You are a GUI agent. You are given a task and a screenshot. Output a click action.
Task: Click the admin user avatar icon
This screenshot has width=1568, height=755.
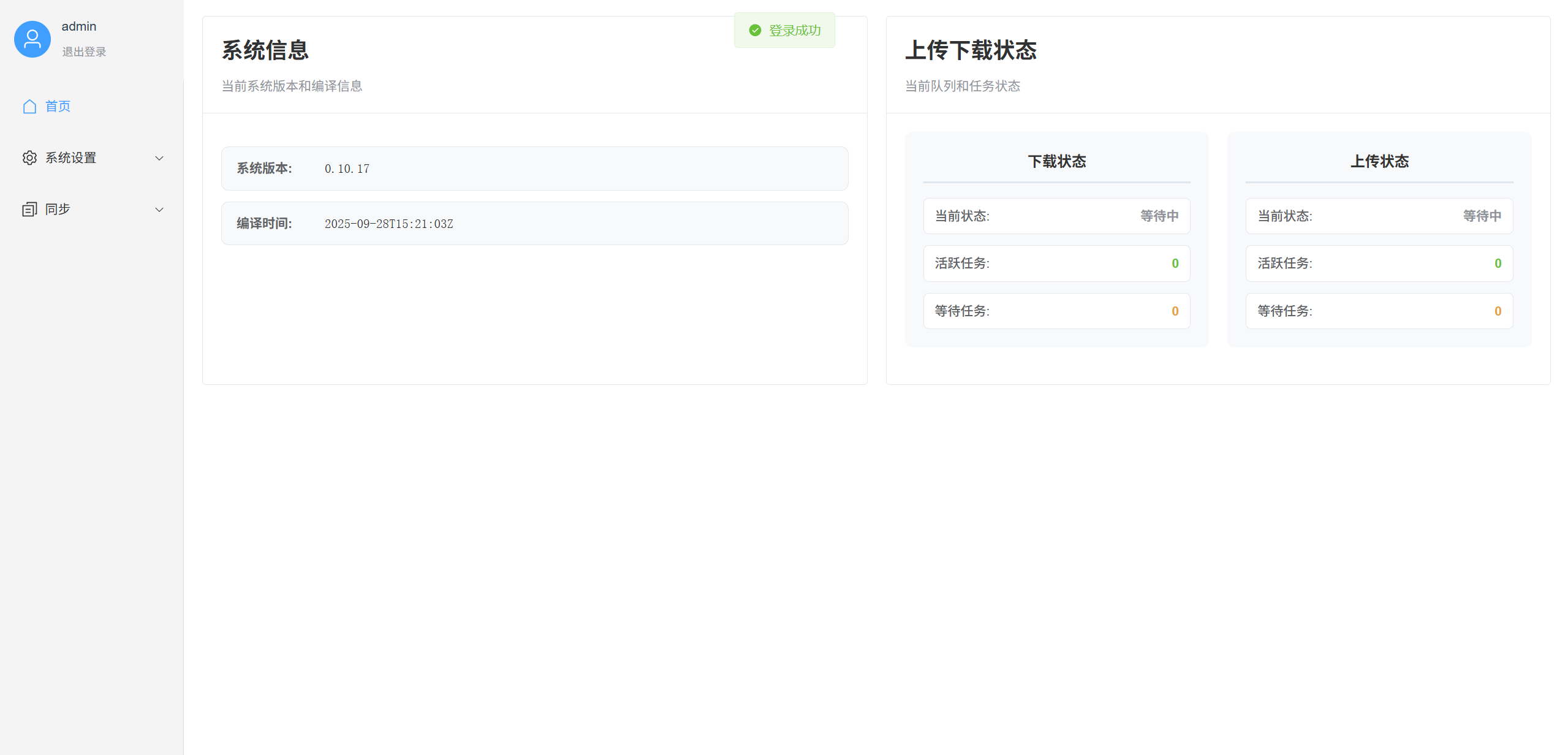(32, 39)
